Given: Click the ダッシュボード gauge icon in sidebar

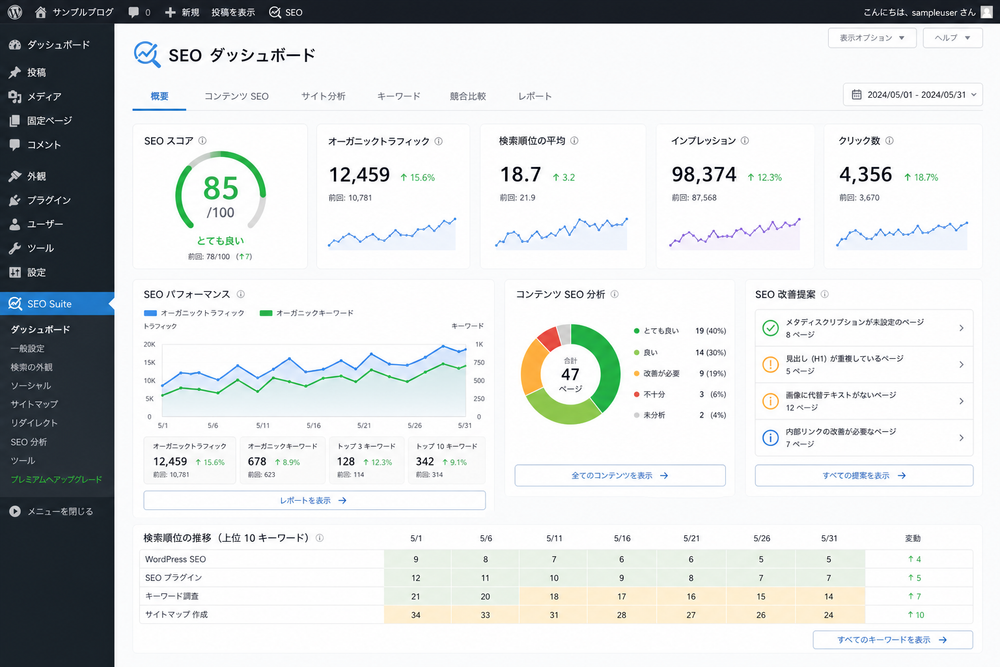Looking at the screenshot, I should 15,45.
